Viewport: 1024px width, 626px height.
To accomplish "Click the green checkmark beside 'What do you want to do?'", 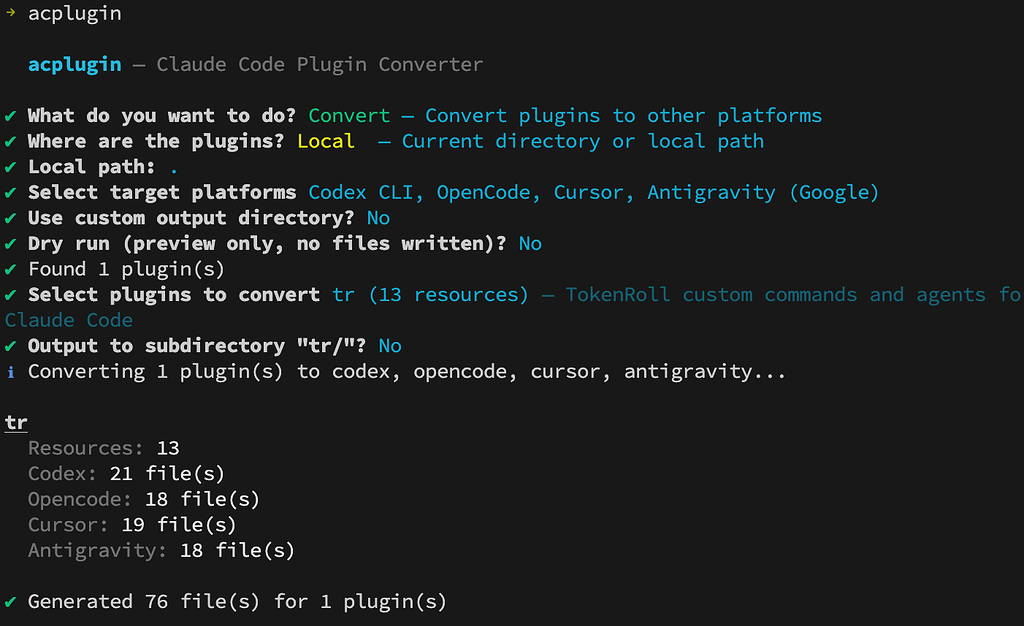I will click(10, 116).
